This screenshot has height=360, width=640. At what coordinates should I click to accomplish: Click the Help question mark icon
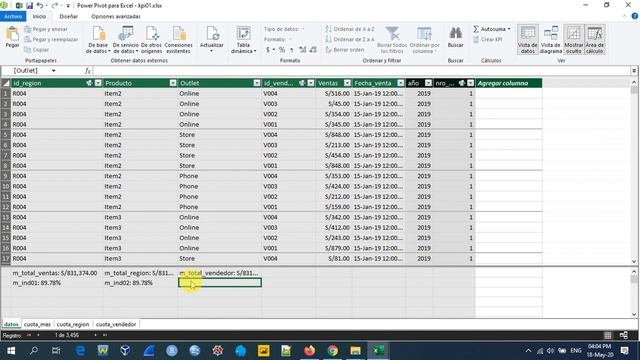pyautogui.click(x=634, y=16)
